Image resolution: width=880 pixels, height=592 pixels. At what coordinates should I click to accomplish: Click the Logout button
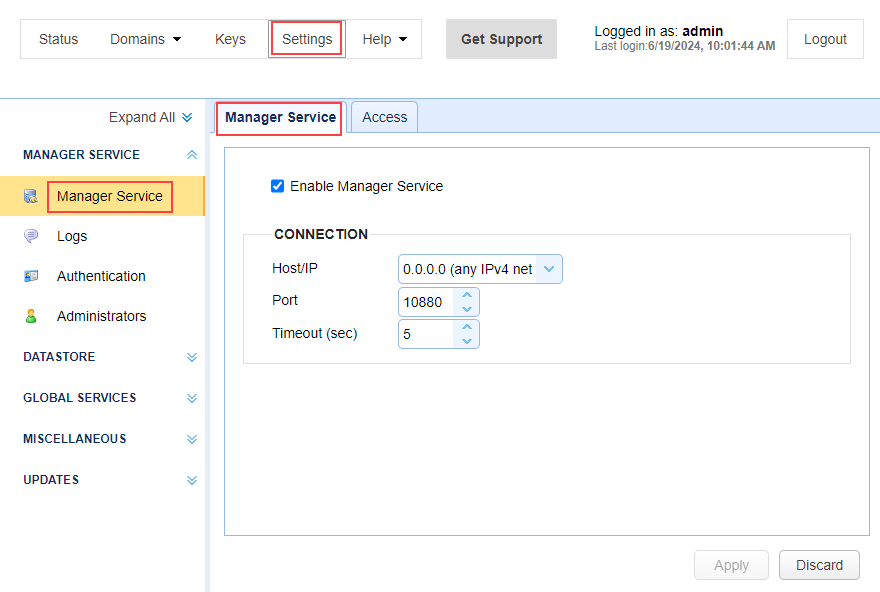tap(825, 39)
